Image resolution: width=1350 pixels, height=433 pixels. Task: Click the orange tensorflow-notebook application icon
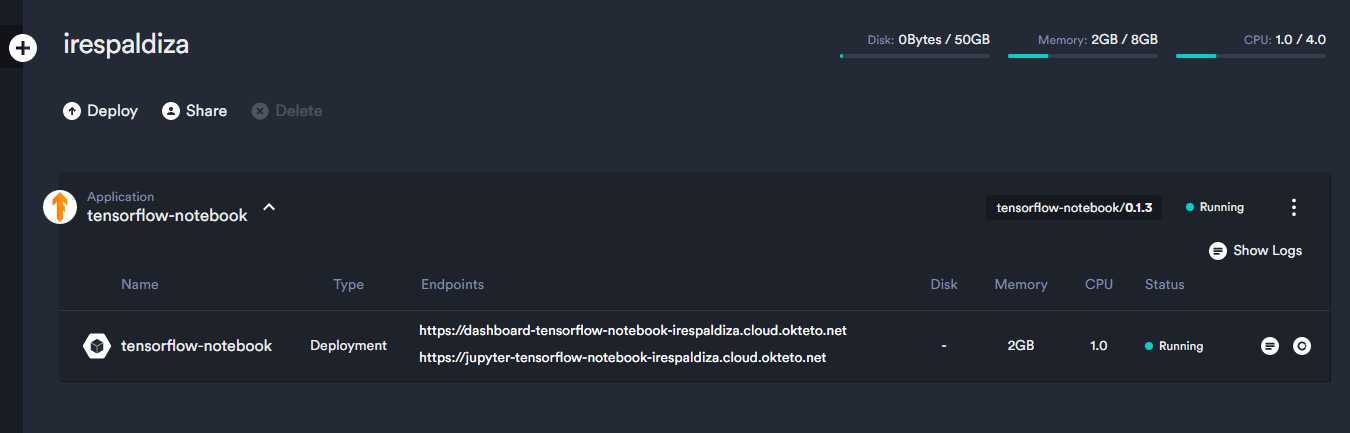pos(60,206)
